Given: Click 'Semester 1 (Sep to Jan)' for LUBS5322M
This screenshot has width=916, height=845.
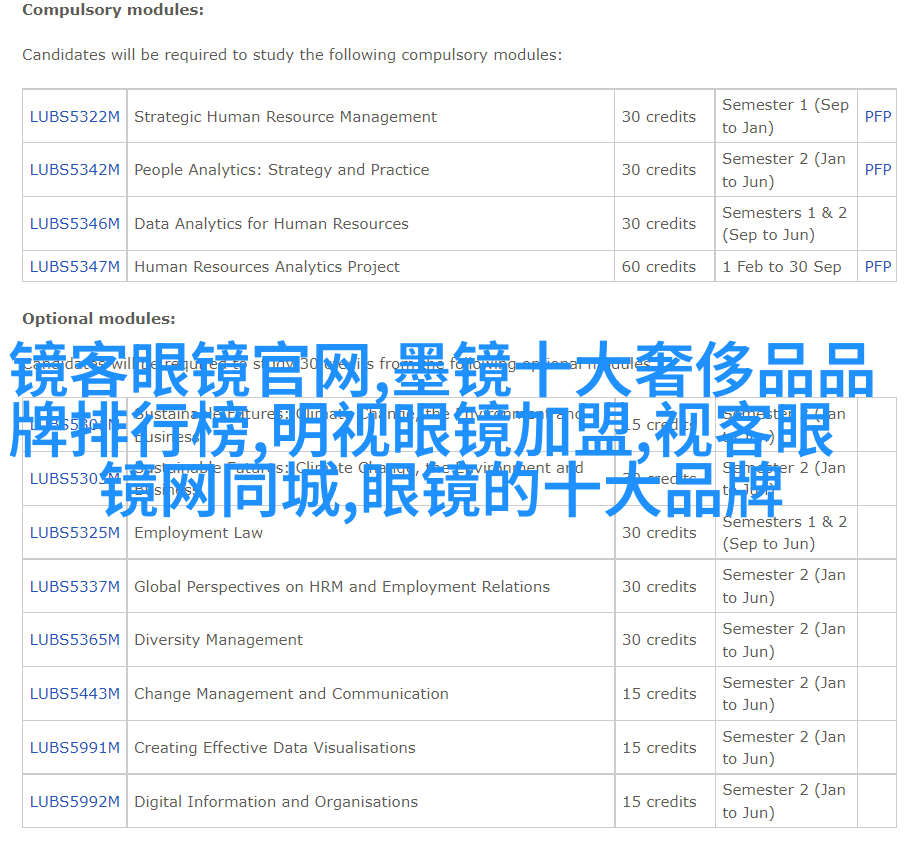Looking at the screenshot, I should coord(785,116).
